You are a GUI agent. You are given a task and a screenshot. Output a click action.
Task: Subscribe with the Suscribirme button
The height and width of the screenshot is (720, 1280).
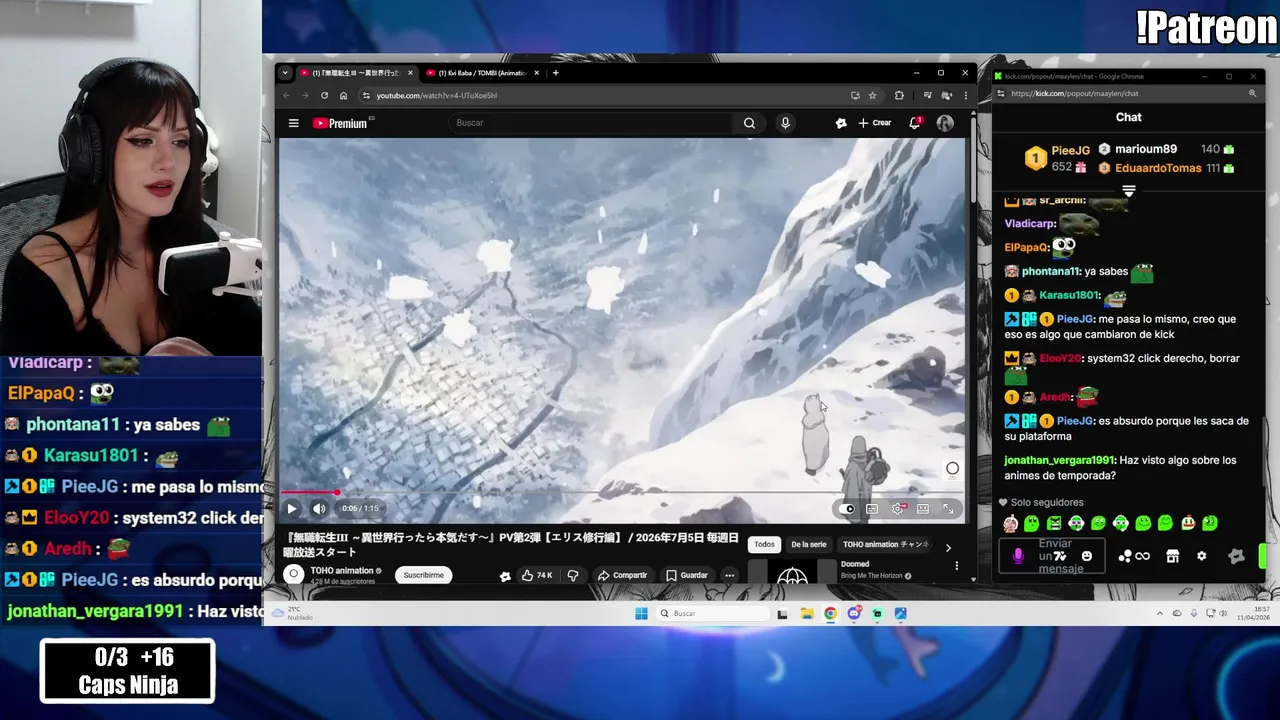pos(424,575)
